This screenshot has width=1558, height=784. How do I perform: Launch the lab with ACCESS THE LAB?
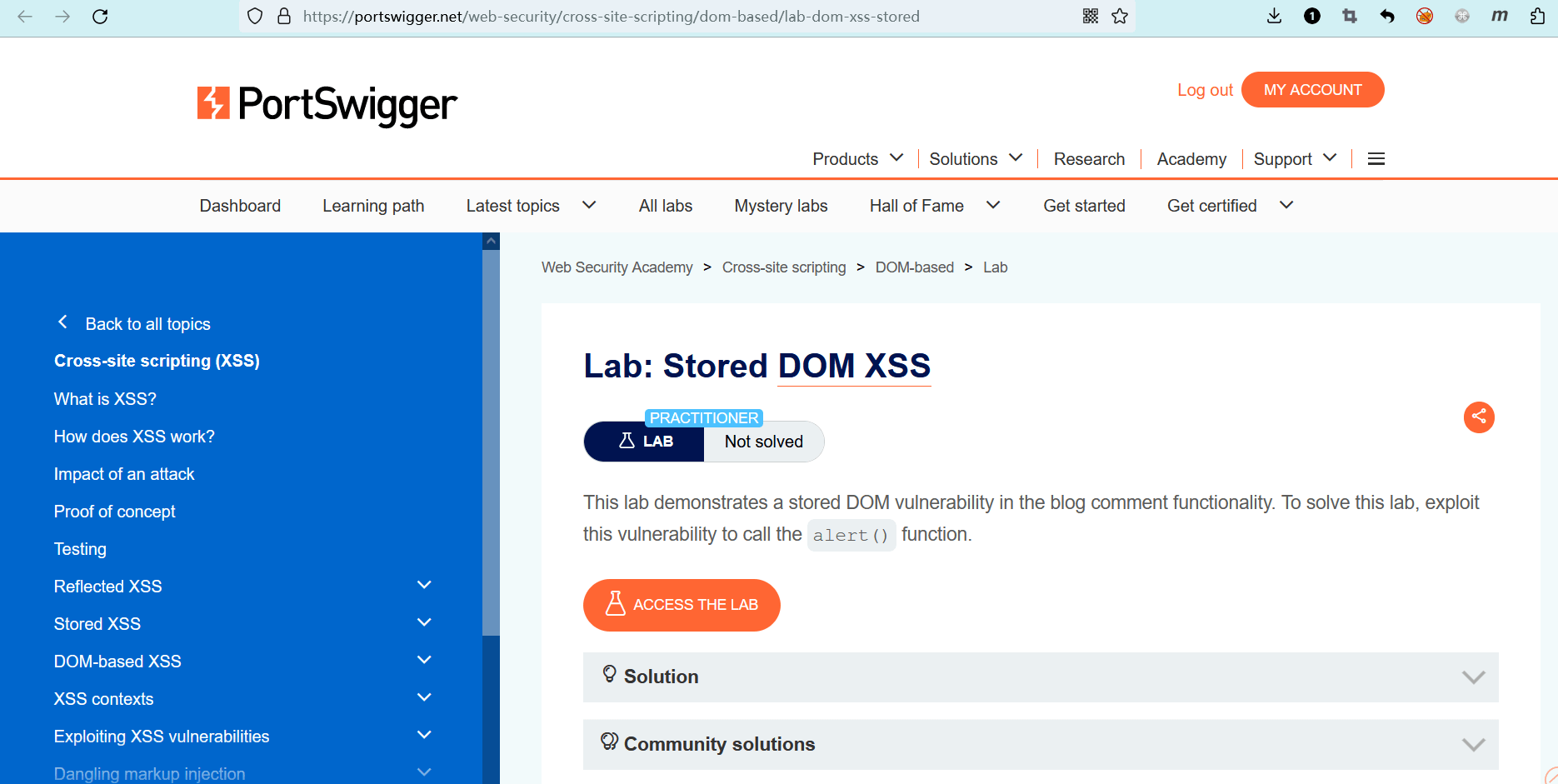pyautogui.click(x=682, y=605)
